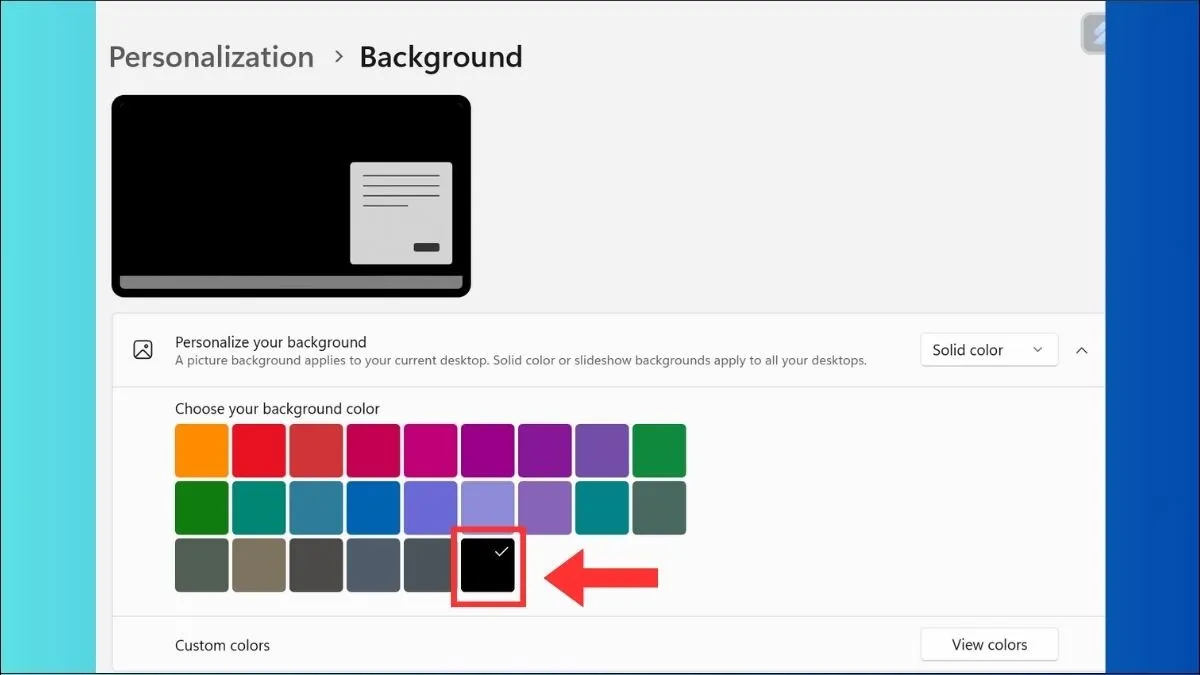
Task: Choose the royal blue color swatch
Action: click(x=373, y=508)
